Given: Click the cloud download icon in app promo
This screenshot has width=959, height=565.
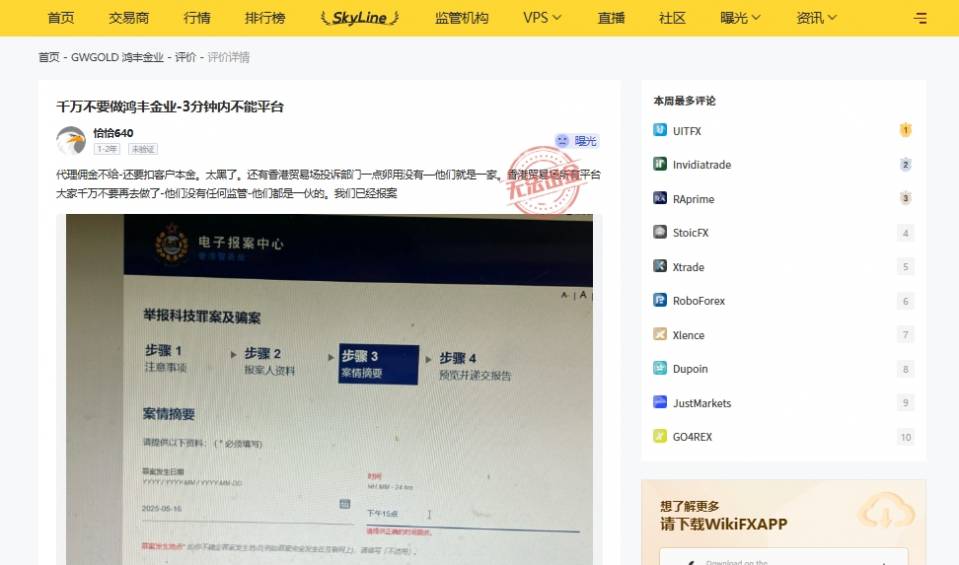Looking at the screenshot, I should (886, 511).
